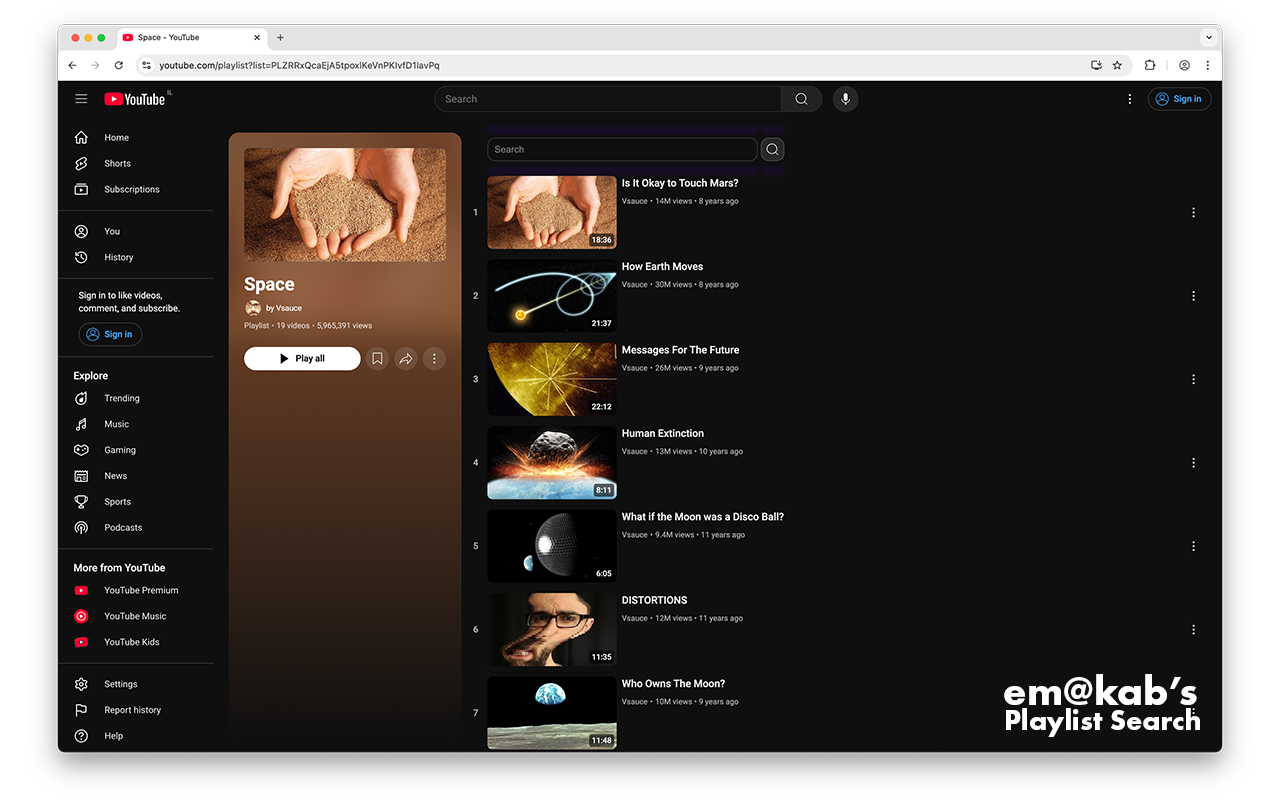Go back in the browser

click(x=72, y=65)
